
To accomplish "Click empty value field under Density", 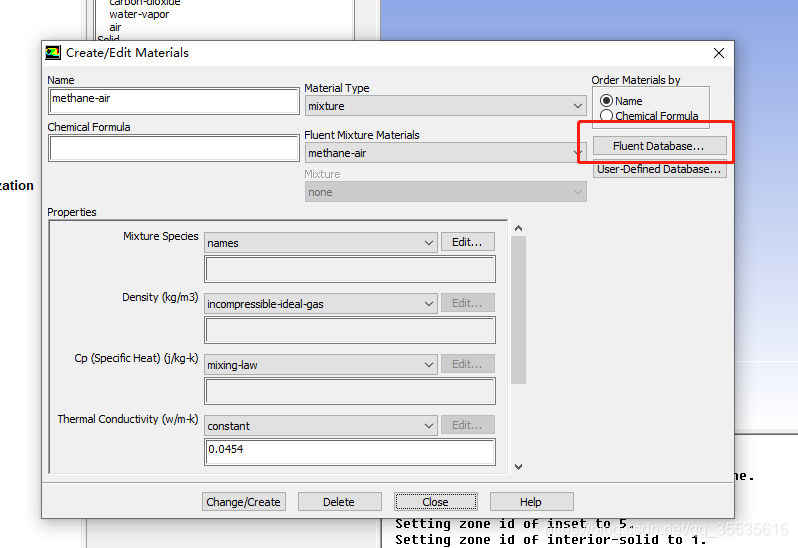I will tap(350, 330).
